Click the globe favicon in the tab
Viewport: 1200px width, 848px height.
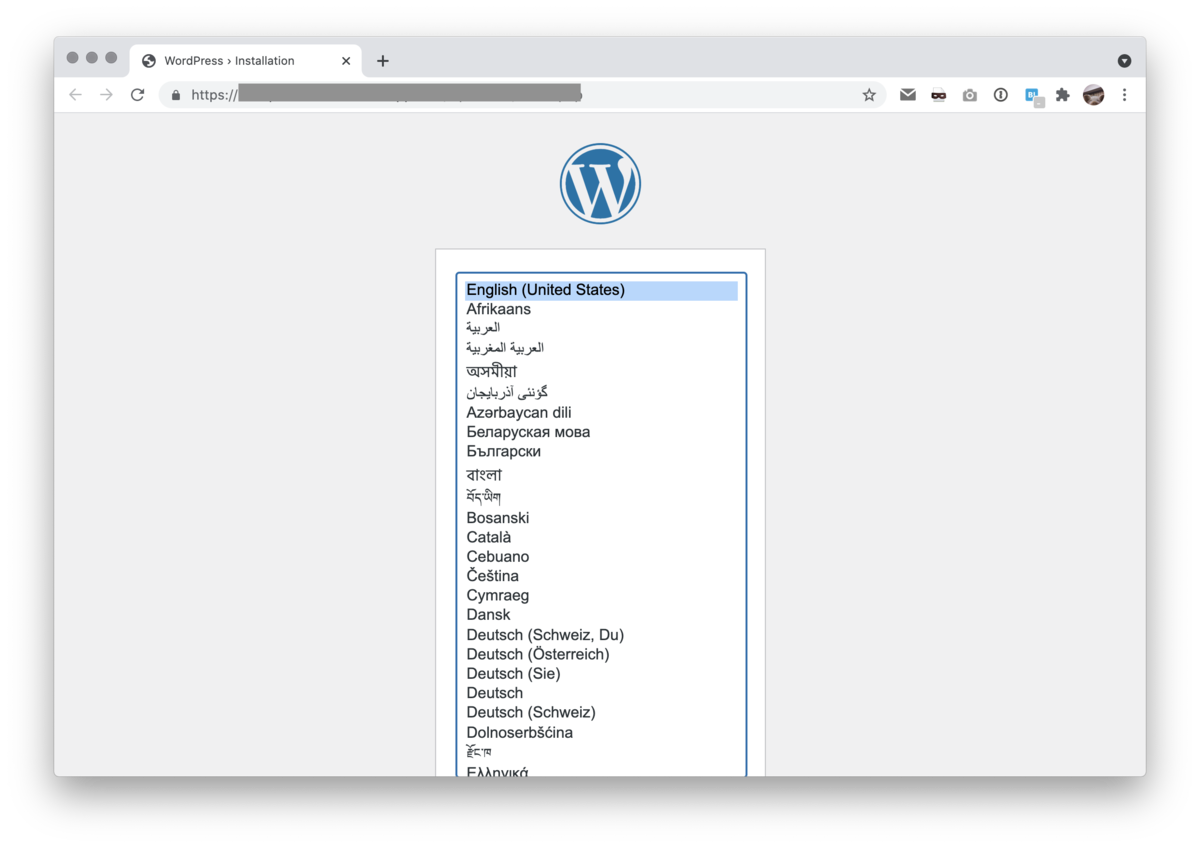pos(149,61)
